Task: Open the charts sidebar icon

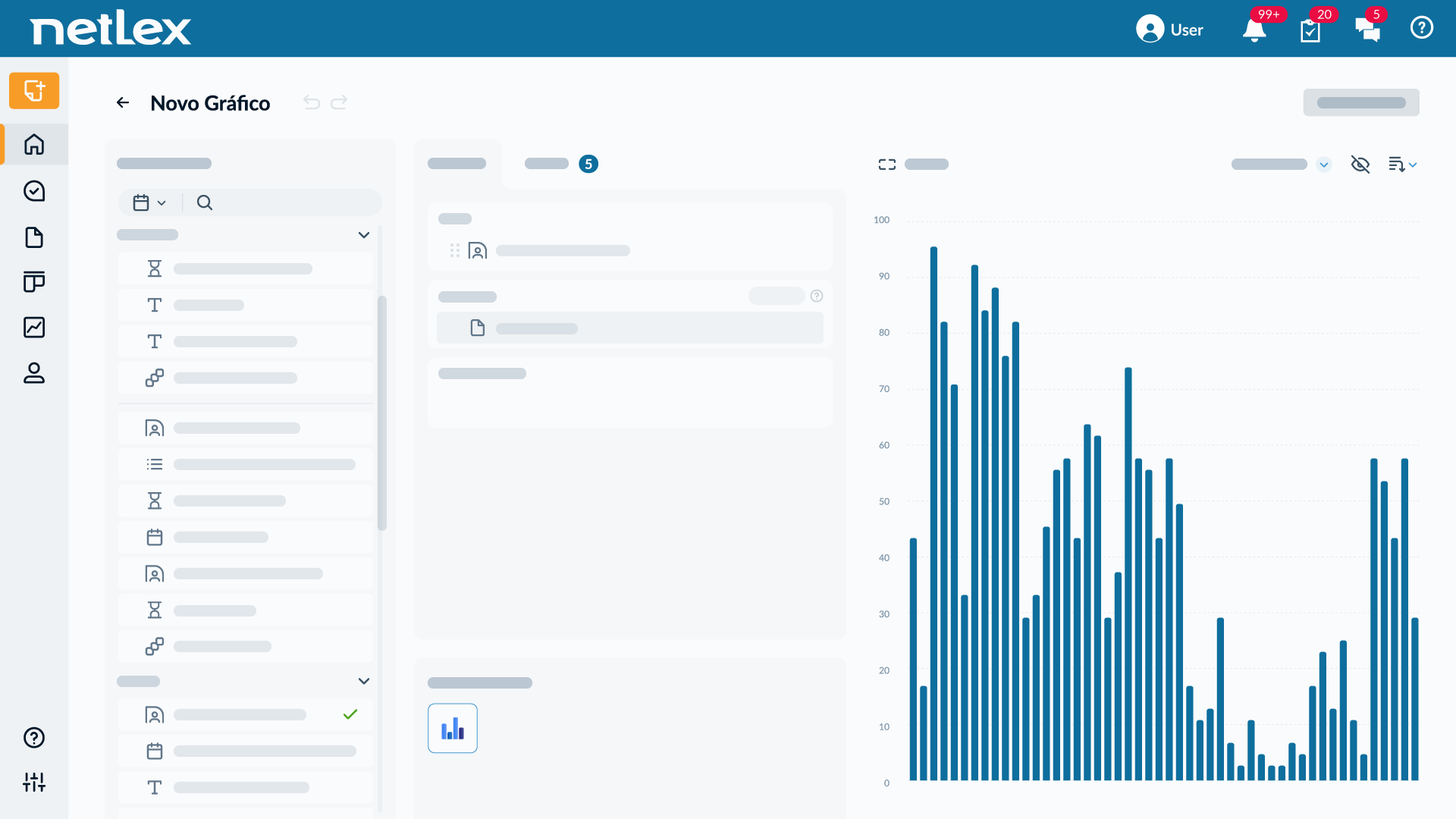Action: click(34, 327)
